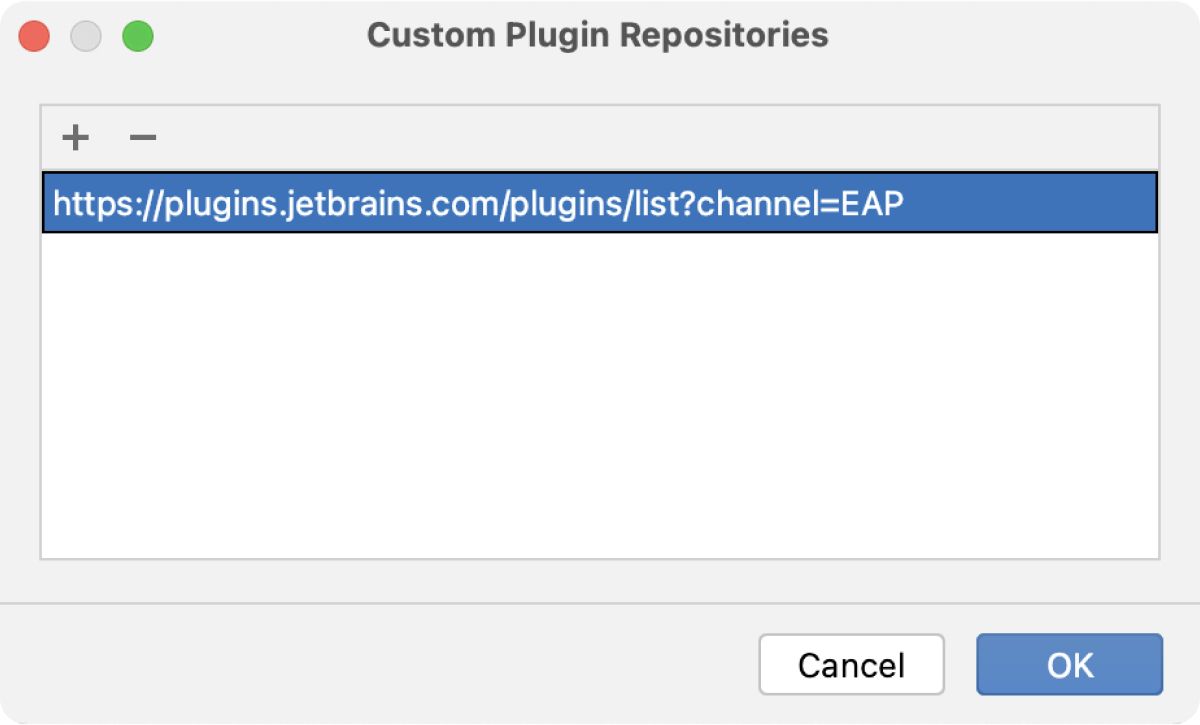Screen dimensions: 1200x725
Task: Click the Custom Plugin Repositories title text
Action: 597,36
